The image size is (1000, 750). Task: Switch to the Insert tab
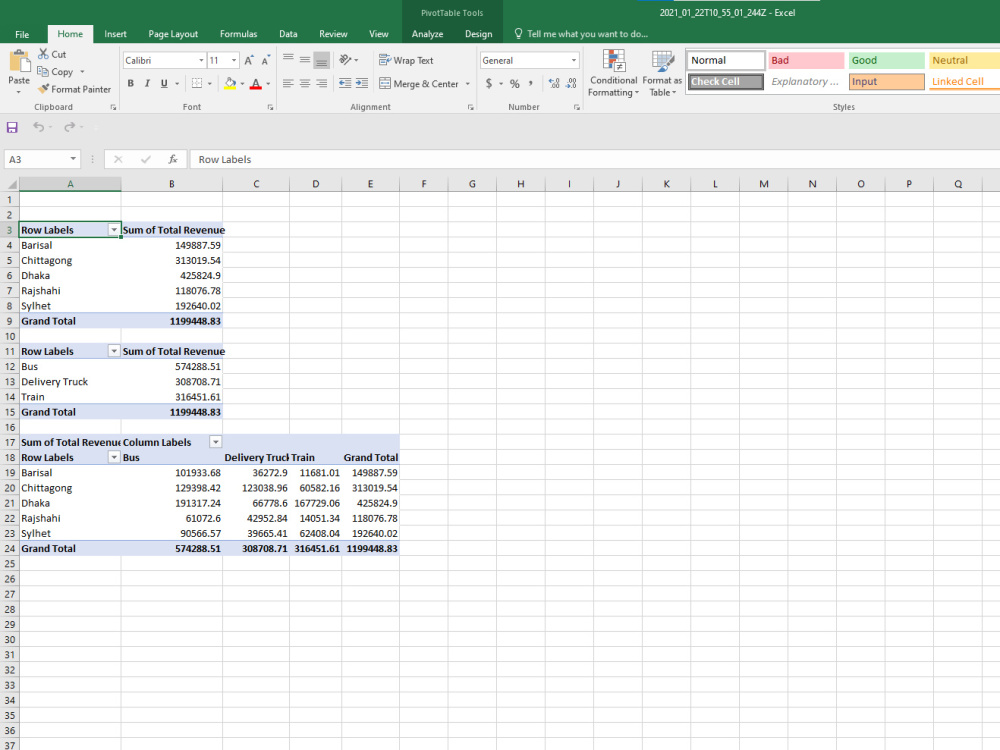(115, 34)
